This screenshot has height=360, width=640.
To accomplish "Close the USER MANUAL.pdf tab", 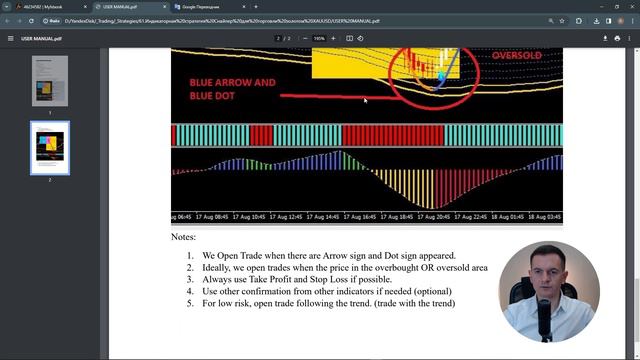I will [x=164, y=7].
